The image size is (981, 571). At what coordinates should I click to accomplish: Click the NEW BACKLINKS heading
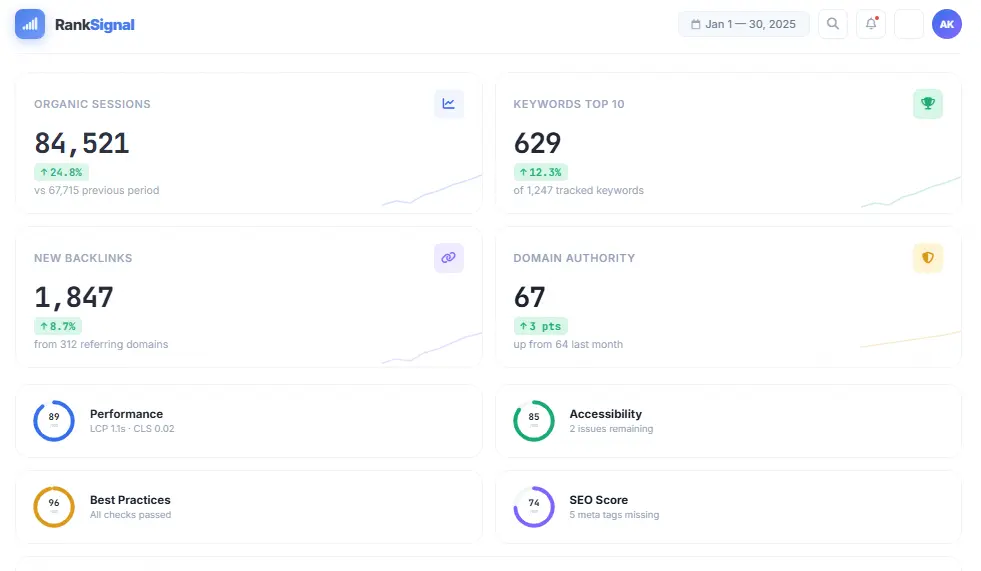(x=83, y=258)
